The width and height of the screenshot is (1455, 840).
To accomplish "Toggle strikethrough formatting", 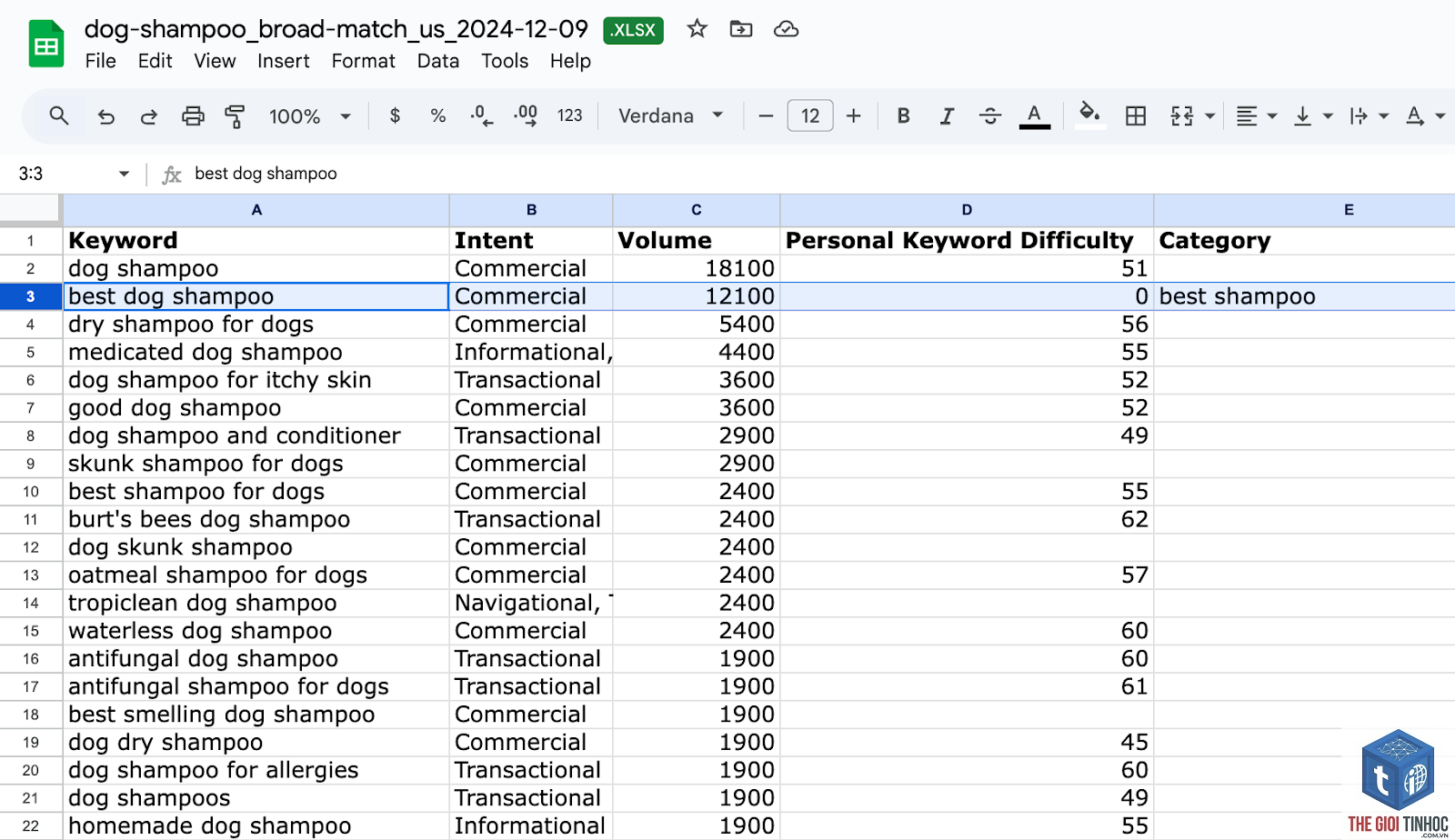I will click(x=990, y=115).
